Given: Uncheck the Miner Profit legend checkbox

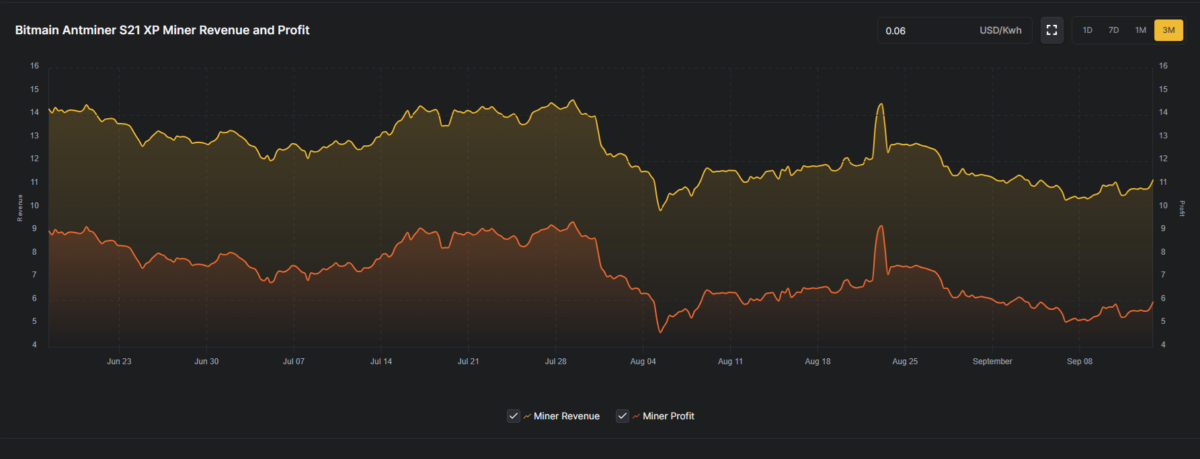Looking at the screenshot, I should coord(621,415).
